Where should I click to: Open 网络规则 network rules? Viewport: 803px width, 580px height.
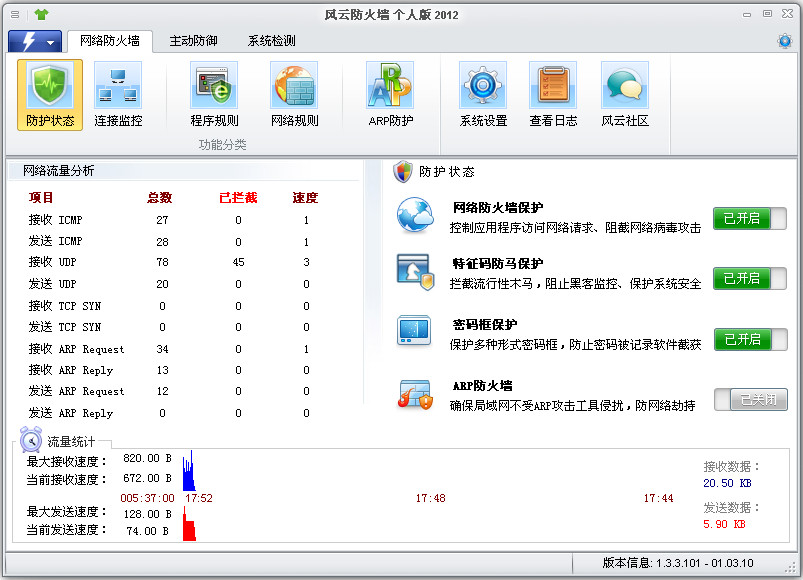coord(294,95)
